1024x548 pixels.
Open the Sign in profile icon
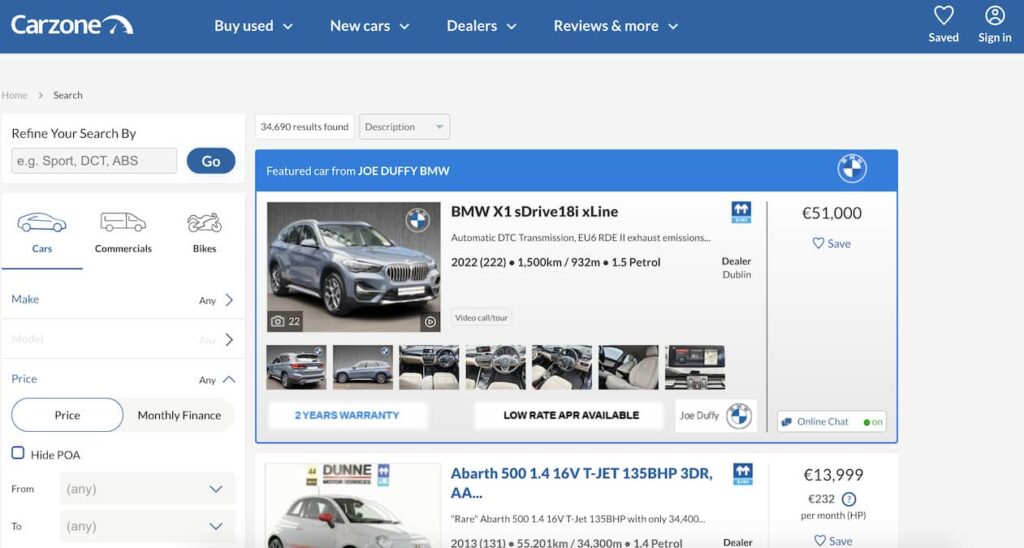(x=994, y=16)
